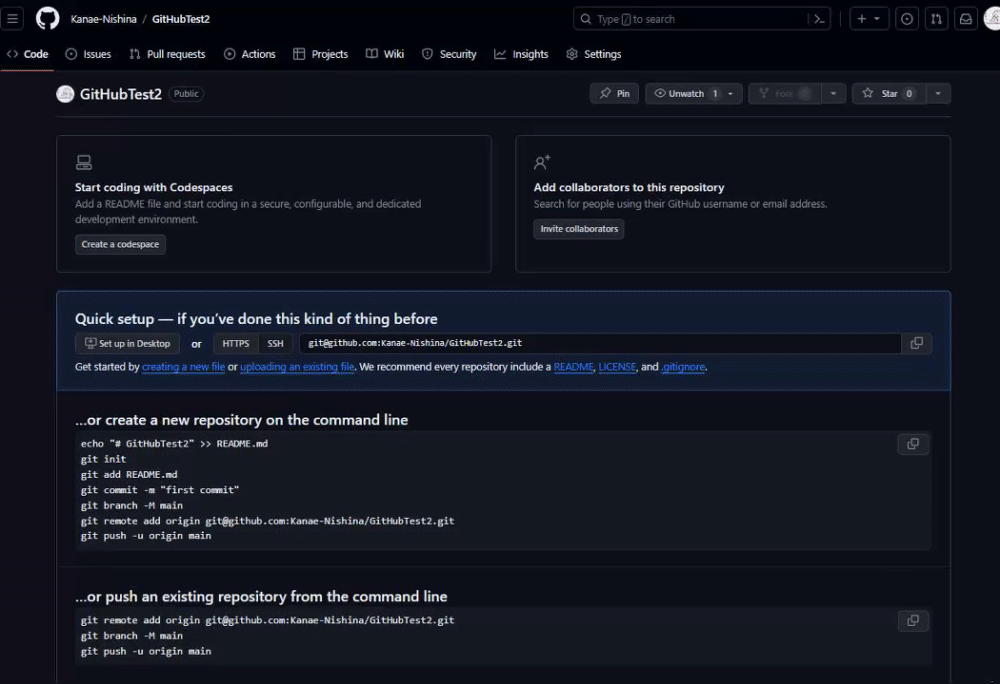The image size is (1000, 684).
Task: Click 'Add collaborators to this repository' heading
Action: click(x=629, y=187)
